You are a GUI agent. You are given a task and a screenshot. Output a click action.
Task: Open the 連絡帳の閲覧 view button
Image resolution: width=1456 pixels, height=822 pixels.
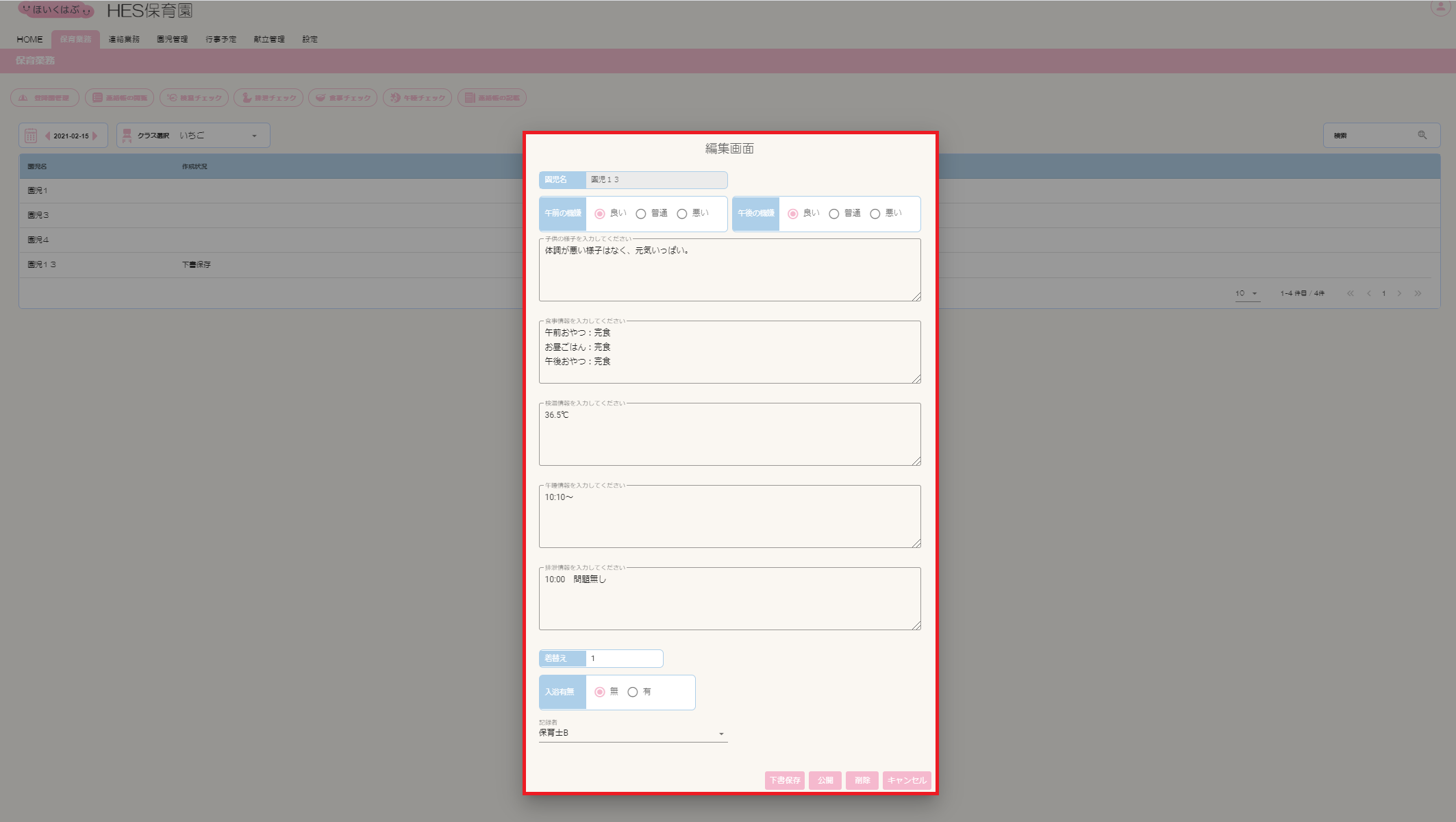tap(120, 98)
